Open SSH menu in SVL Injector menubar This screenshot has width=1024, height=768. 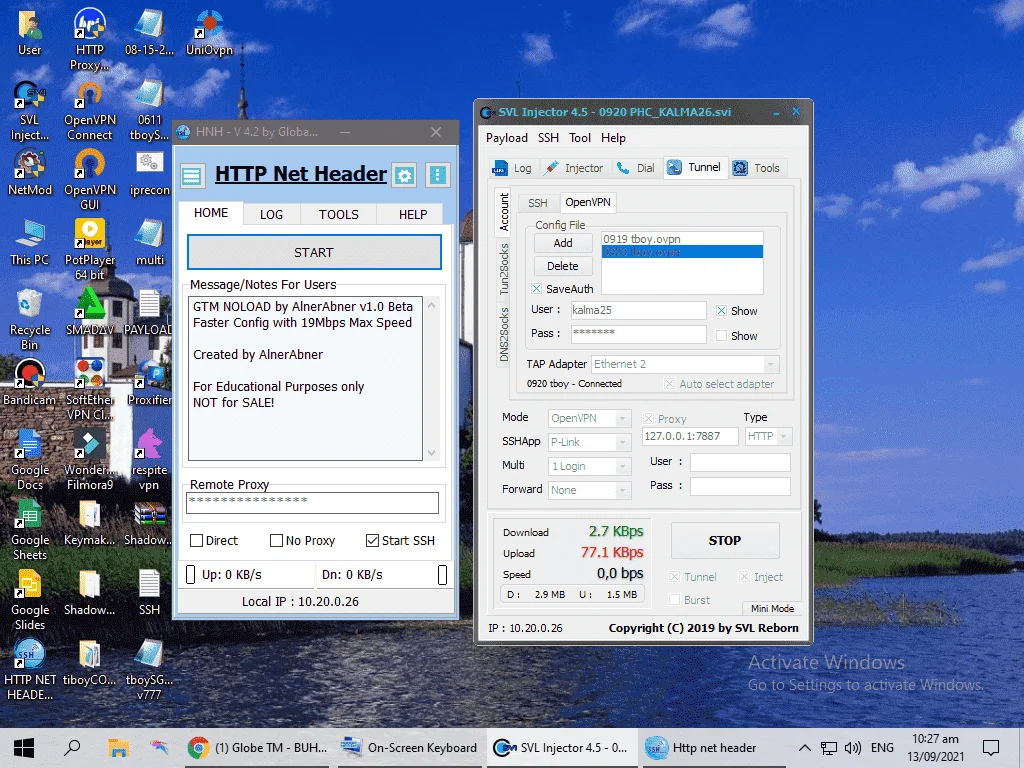[x=549, y=138]
